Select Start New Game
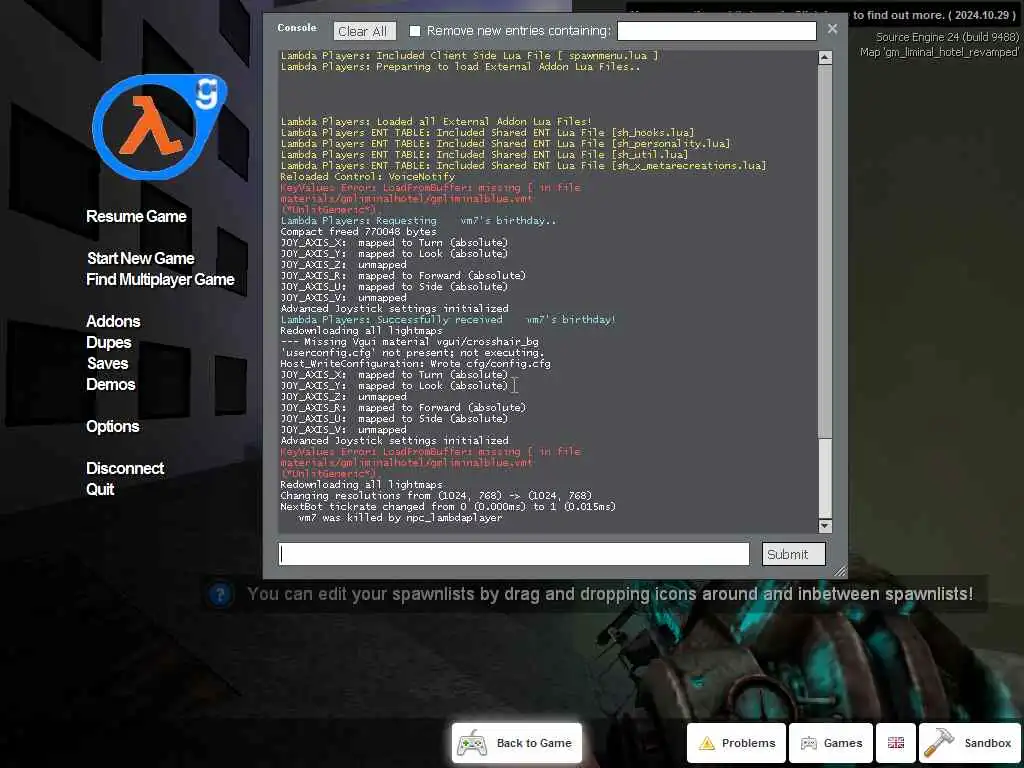Screen dimensions: 1024x768 coord(140,258)
